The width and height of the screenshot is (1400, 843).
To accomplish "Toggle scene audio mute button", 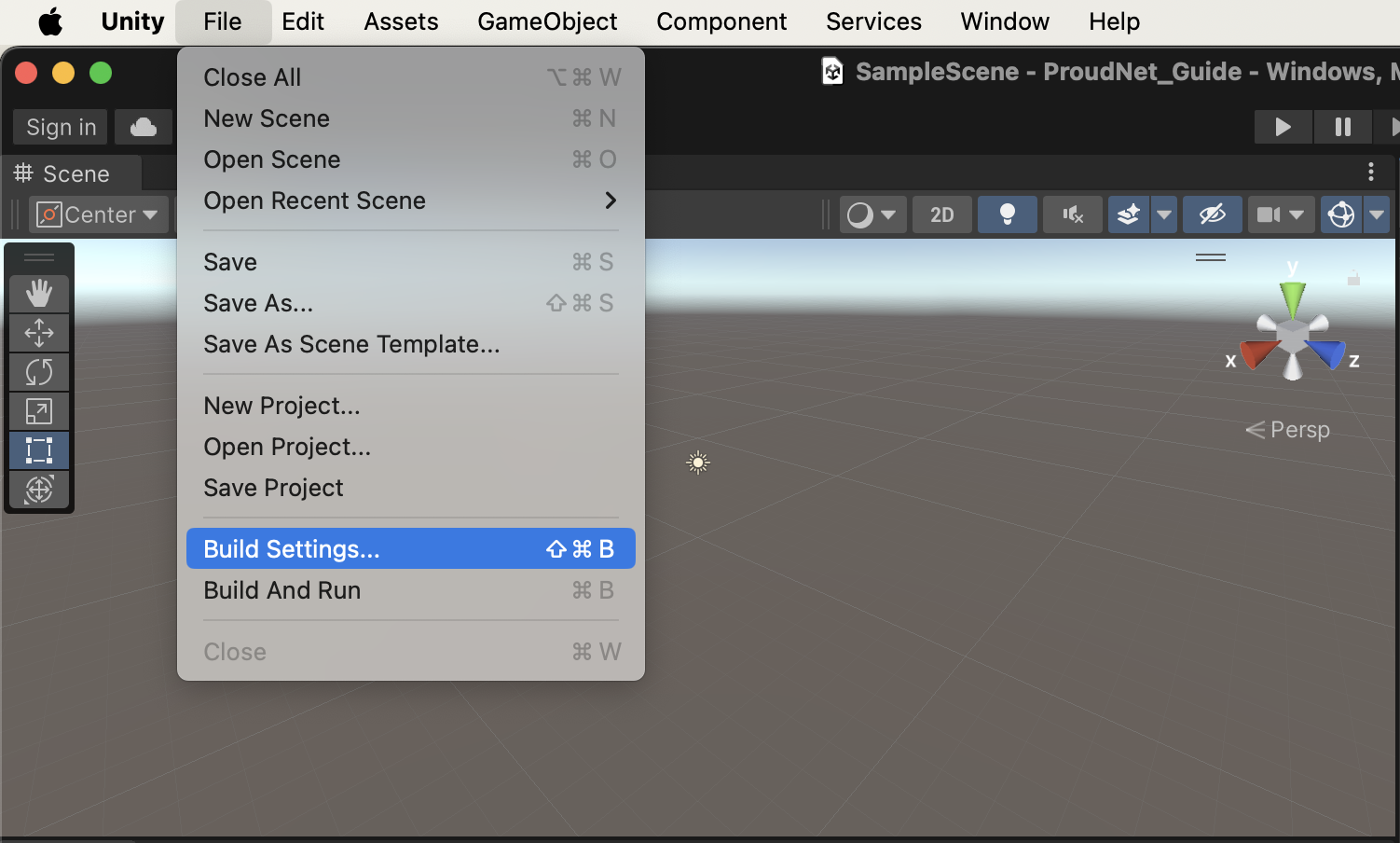I will [x=1072, y=215].
